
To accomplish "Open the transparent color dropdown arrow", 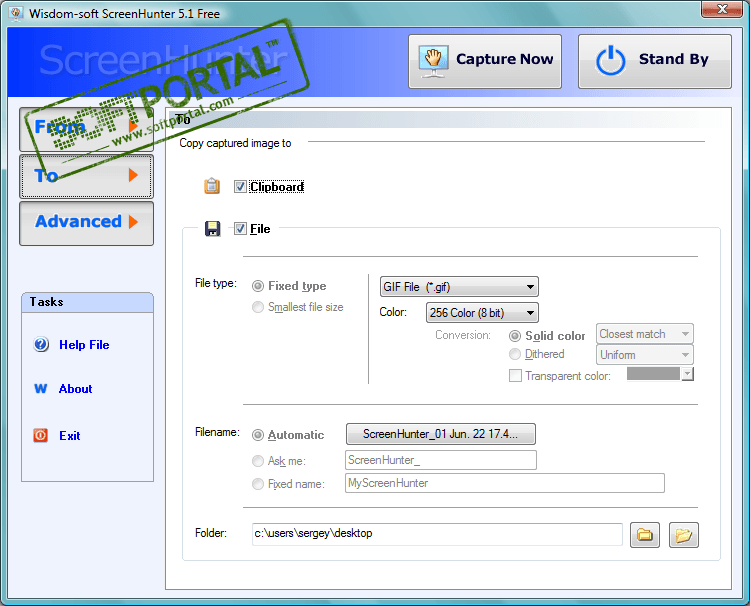I will click(687, 374).
